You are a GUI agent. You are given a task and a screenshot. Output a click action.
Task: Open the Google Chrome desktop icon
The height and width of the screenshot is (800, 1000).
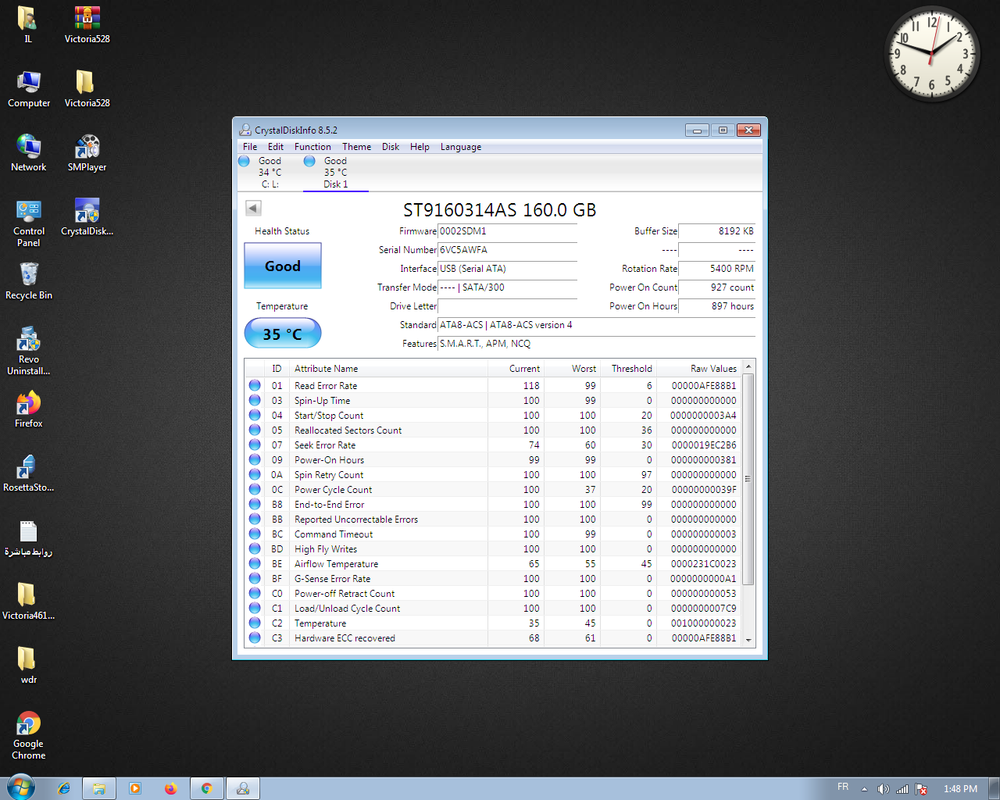click(x=29, y=736)
